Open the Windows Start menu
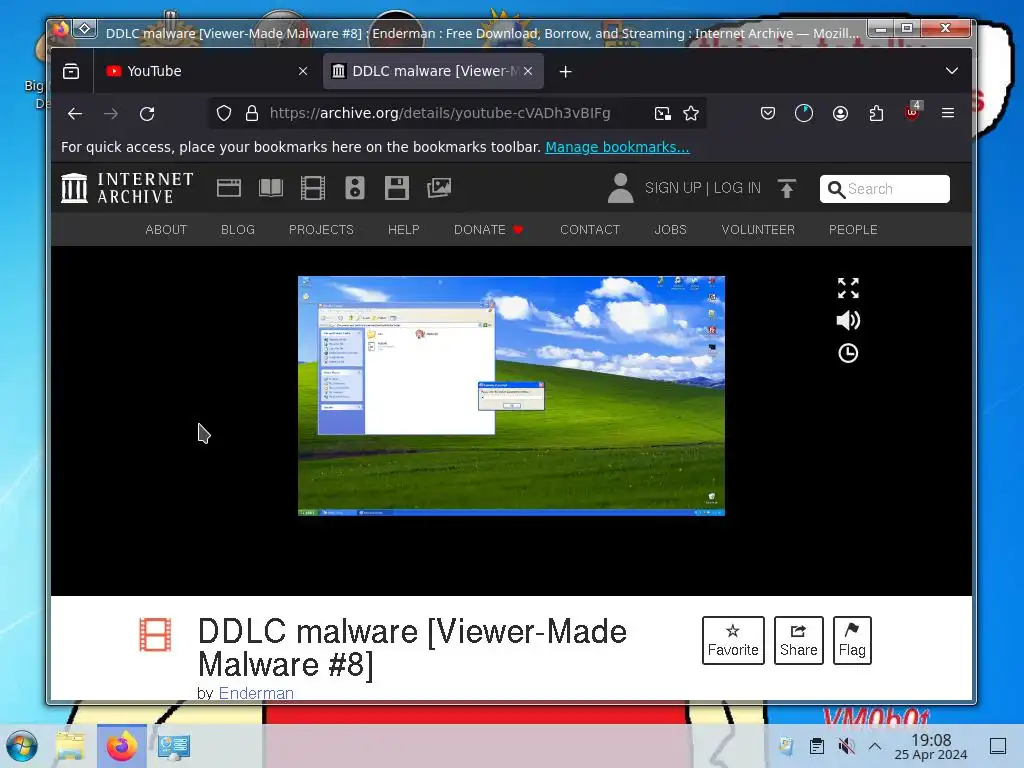The width and height of the screenshot is (1024, 768). pos(22,746)
